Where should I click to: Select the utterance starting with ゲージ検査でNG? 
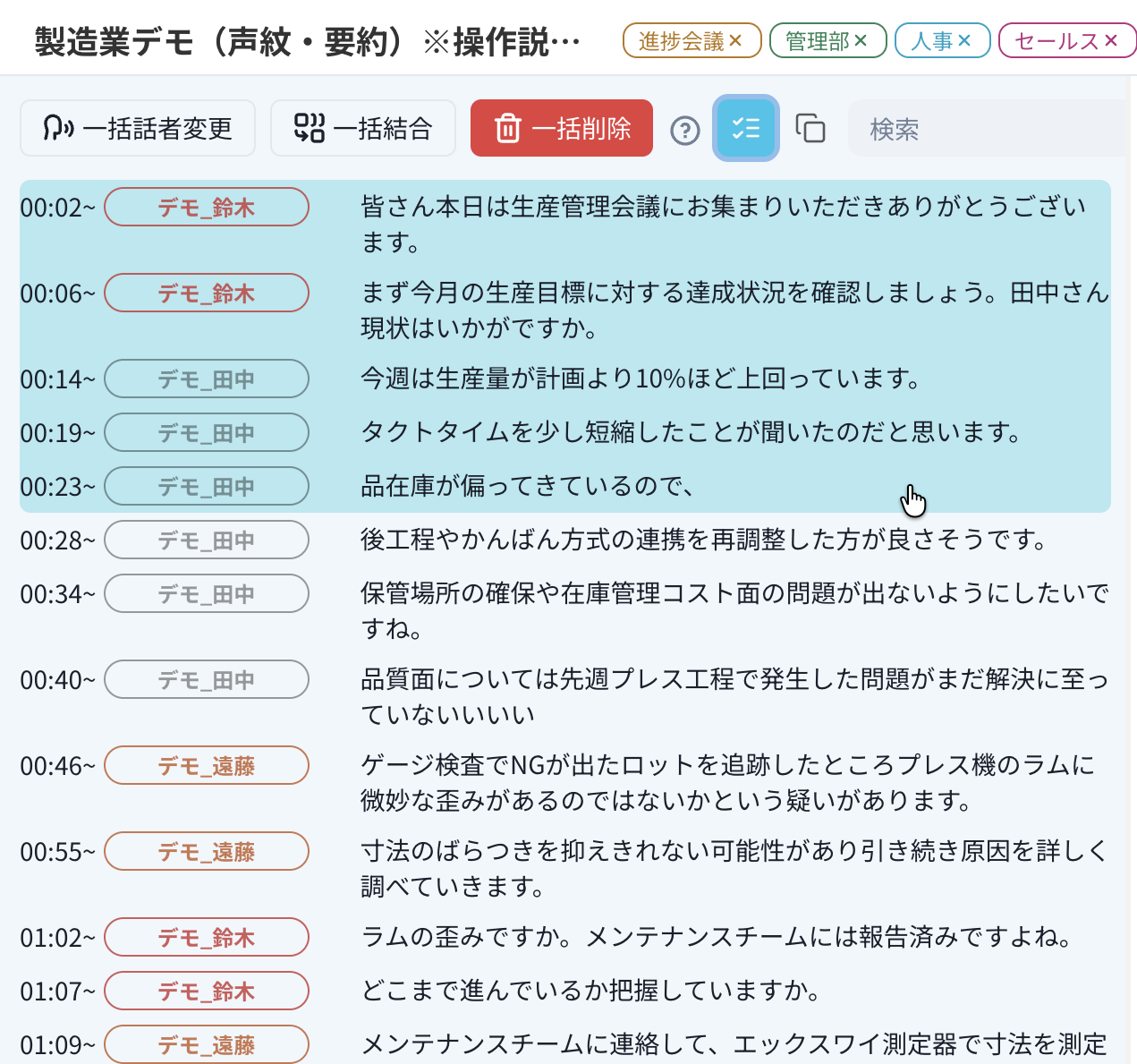[726, 782]
